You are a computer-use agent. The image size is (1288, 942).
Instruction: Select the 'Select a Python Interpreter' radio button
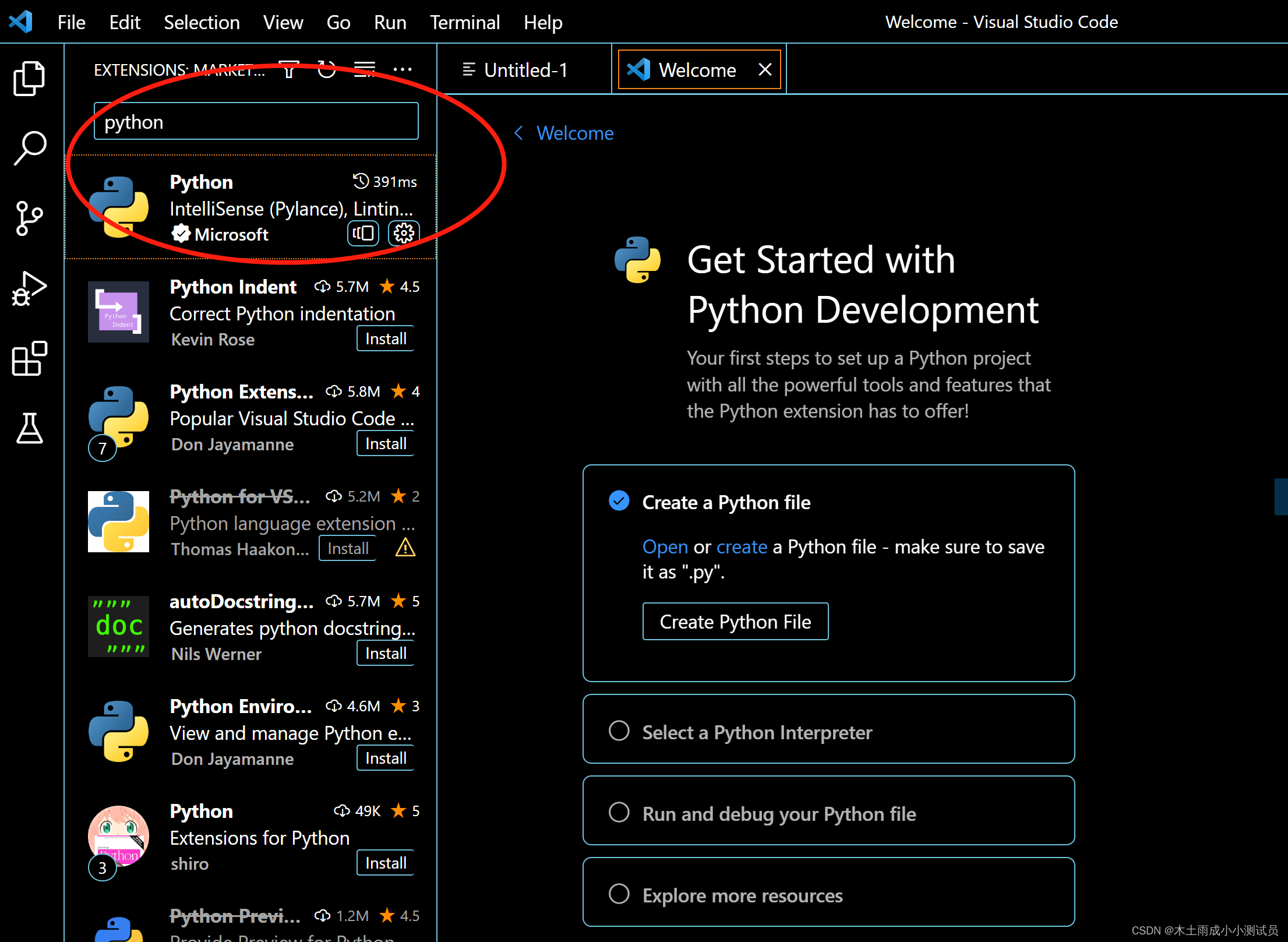(618, 732)
